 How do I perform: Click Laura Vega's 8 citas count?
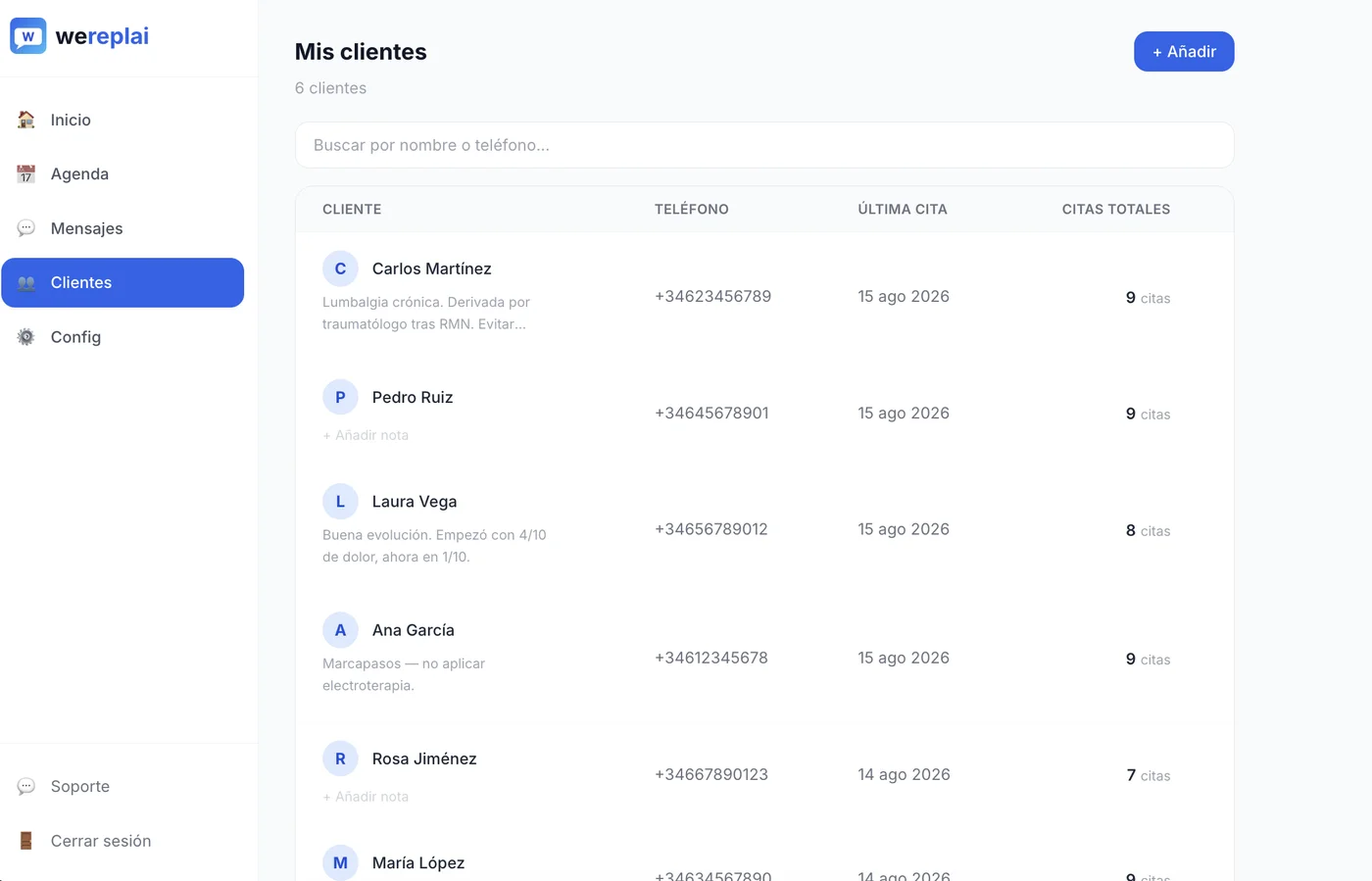coord(1149,530)
